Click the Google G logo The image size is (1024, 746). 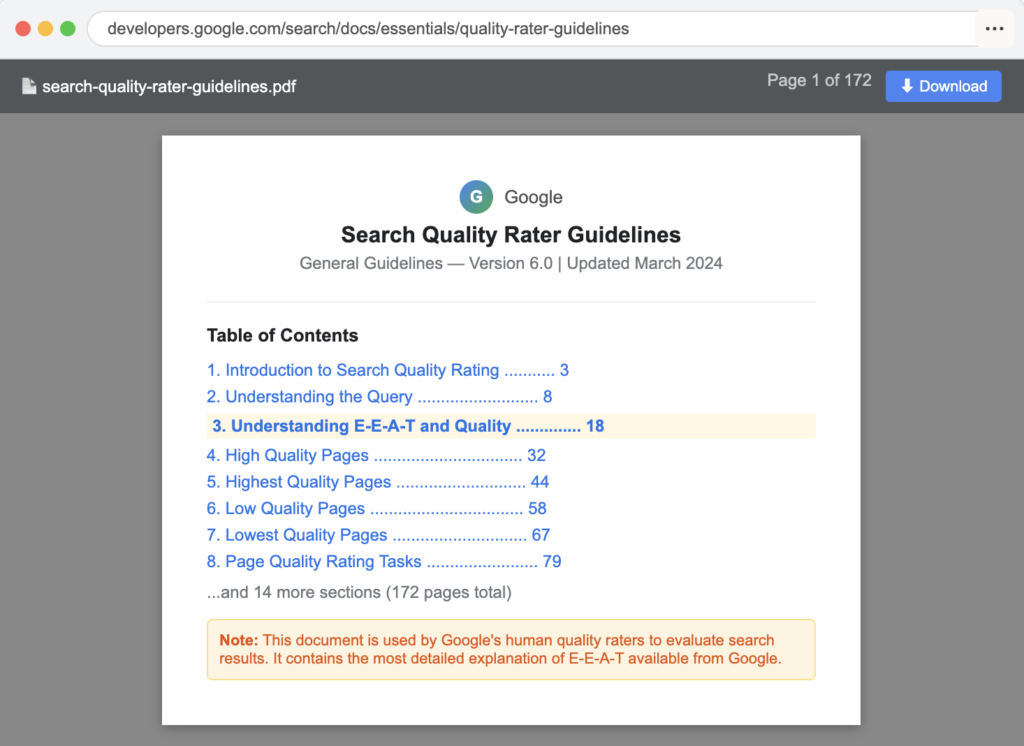click(476, 197)
